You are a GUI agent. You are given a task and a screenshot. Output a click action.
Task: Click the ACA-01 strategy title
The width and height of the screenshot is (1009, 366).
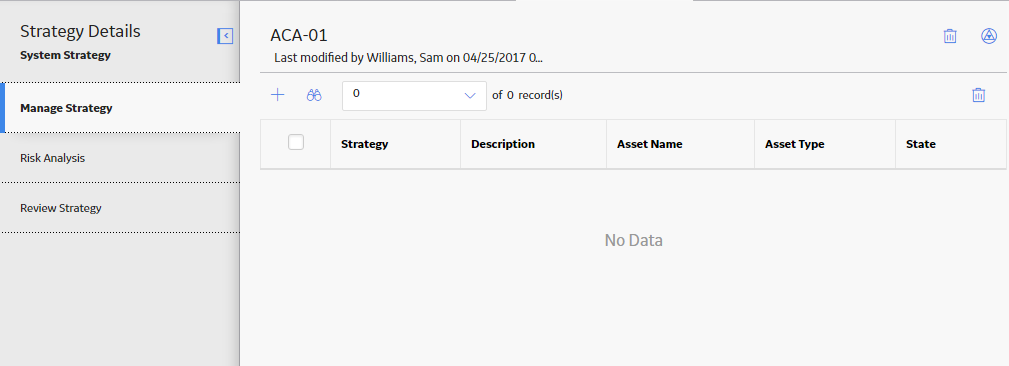pos(299,35)
